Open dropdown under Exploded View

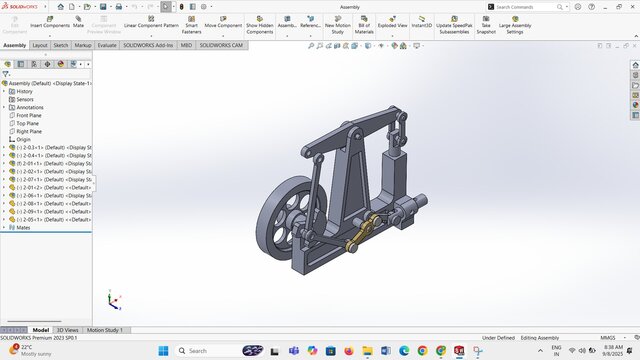(x=392, y=36)
